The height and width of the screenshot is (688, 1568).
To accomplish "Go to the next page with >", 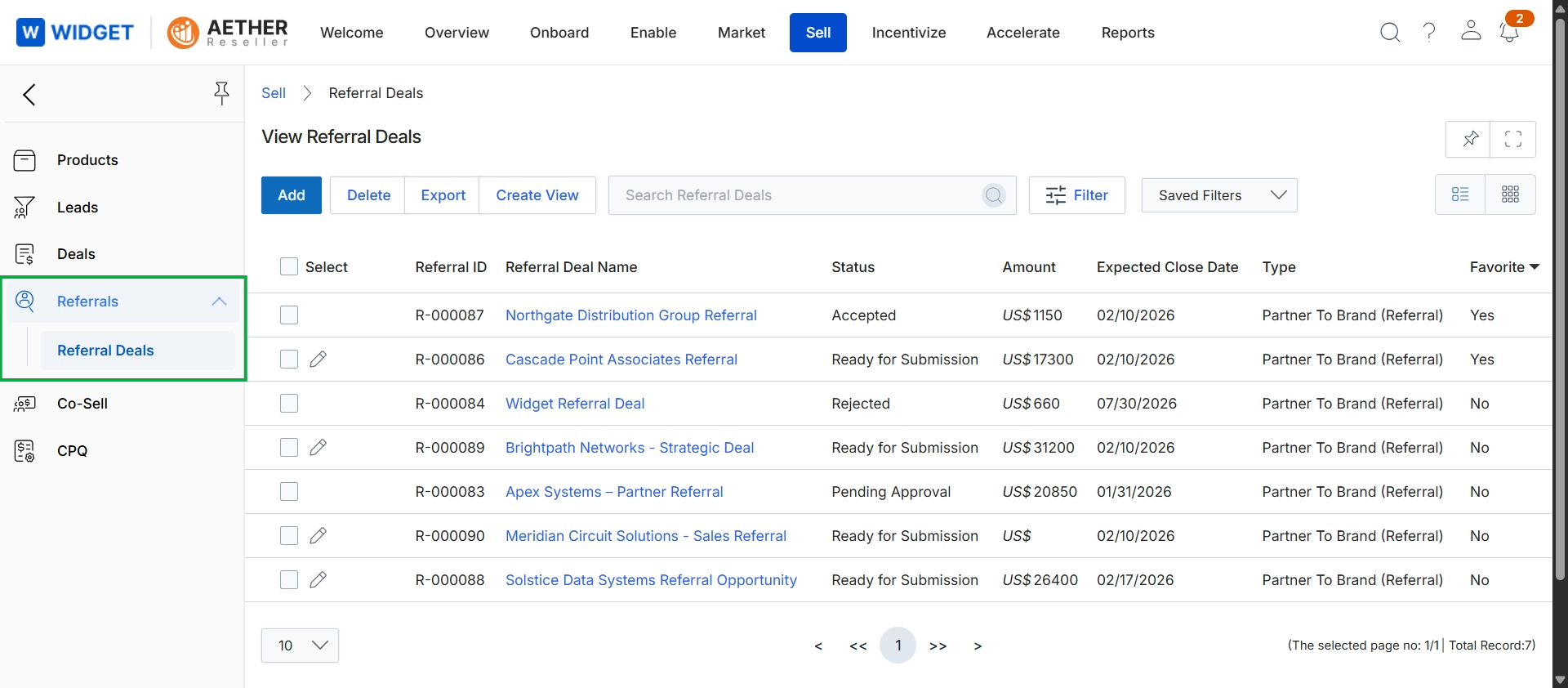I will (978, 646).
